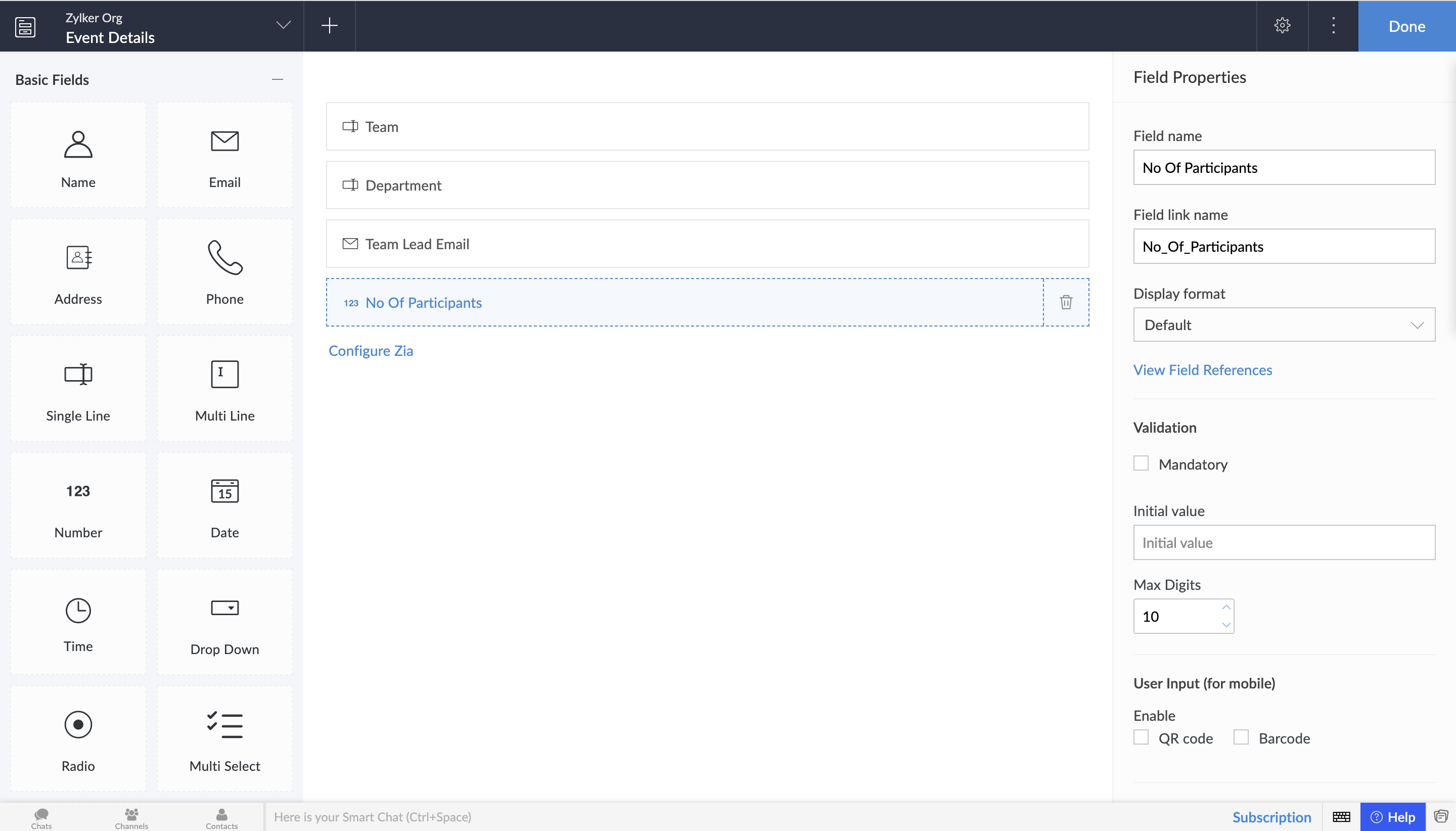Choose the Address field icon
Screen dimensions: 1456x831
coord(78,258)
